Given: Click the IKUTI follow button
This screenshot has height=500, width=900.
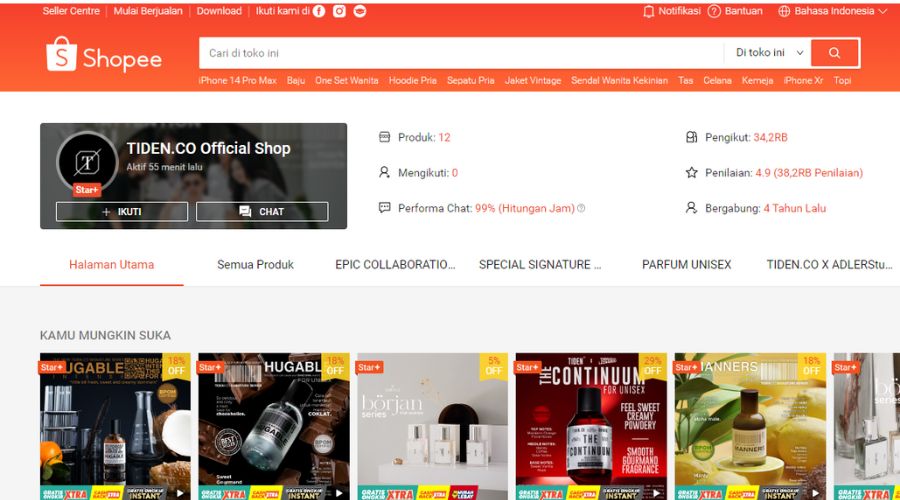Looking at the screenshot, I should [x=122, y=212].
